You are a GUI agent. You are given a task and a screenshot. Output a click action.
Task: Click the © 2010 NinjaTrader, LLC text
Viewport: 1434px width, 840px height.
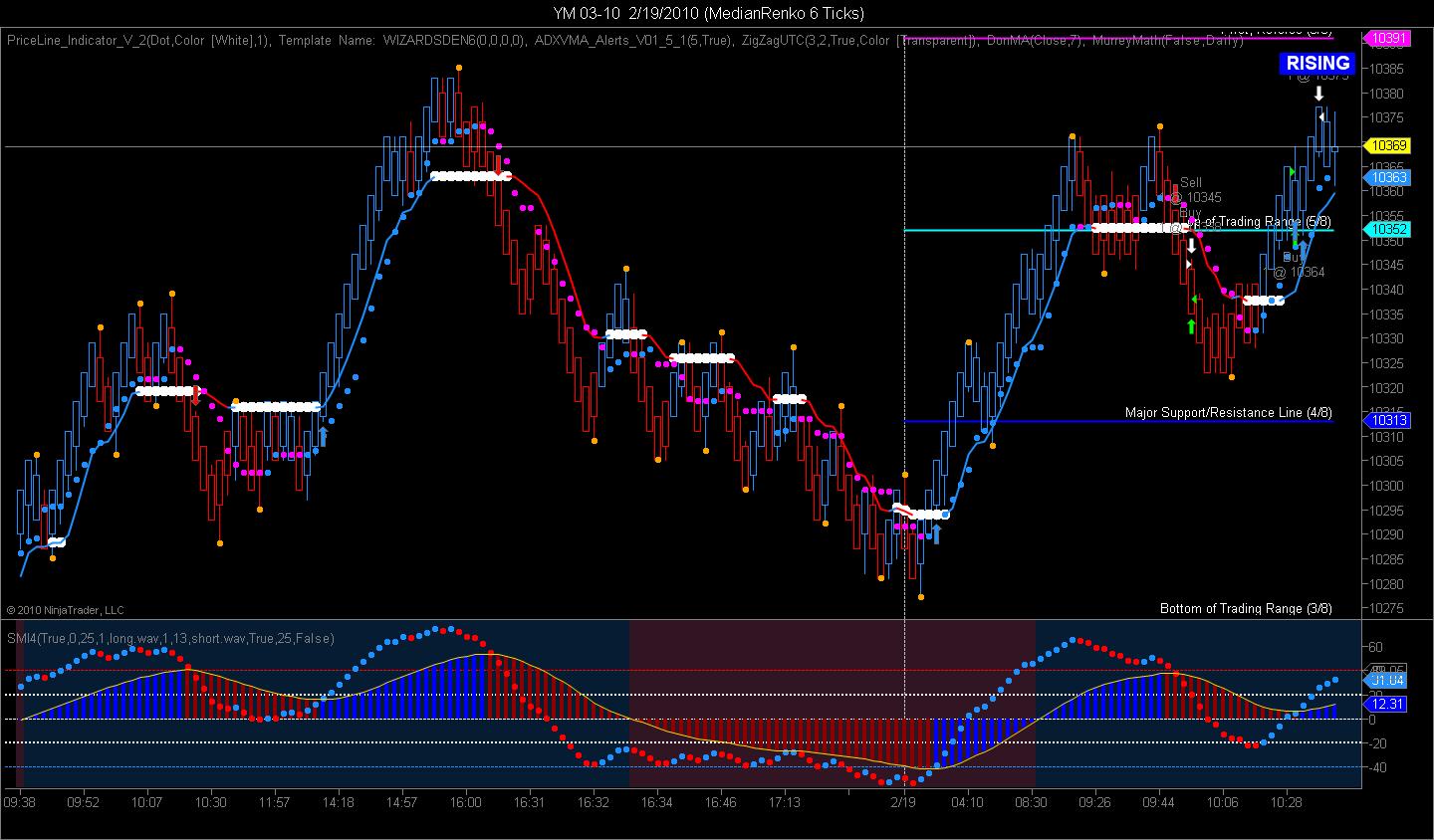pos(66,610)
